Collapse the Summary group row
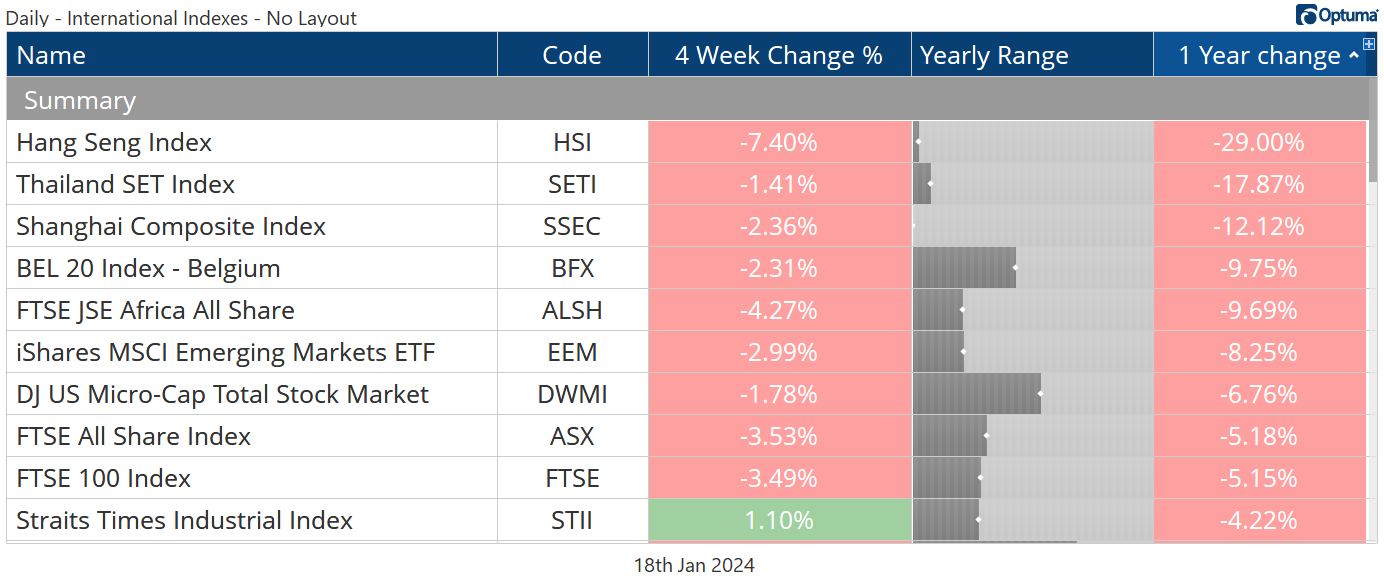The height and width of the screenshot is (580, 1384). click(80, 100)
